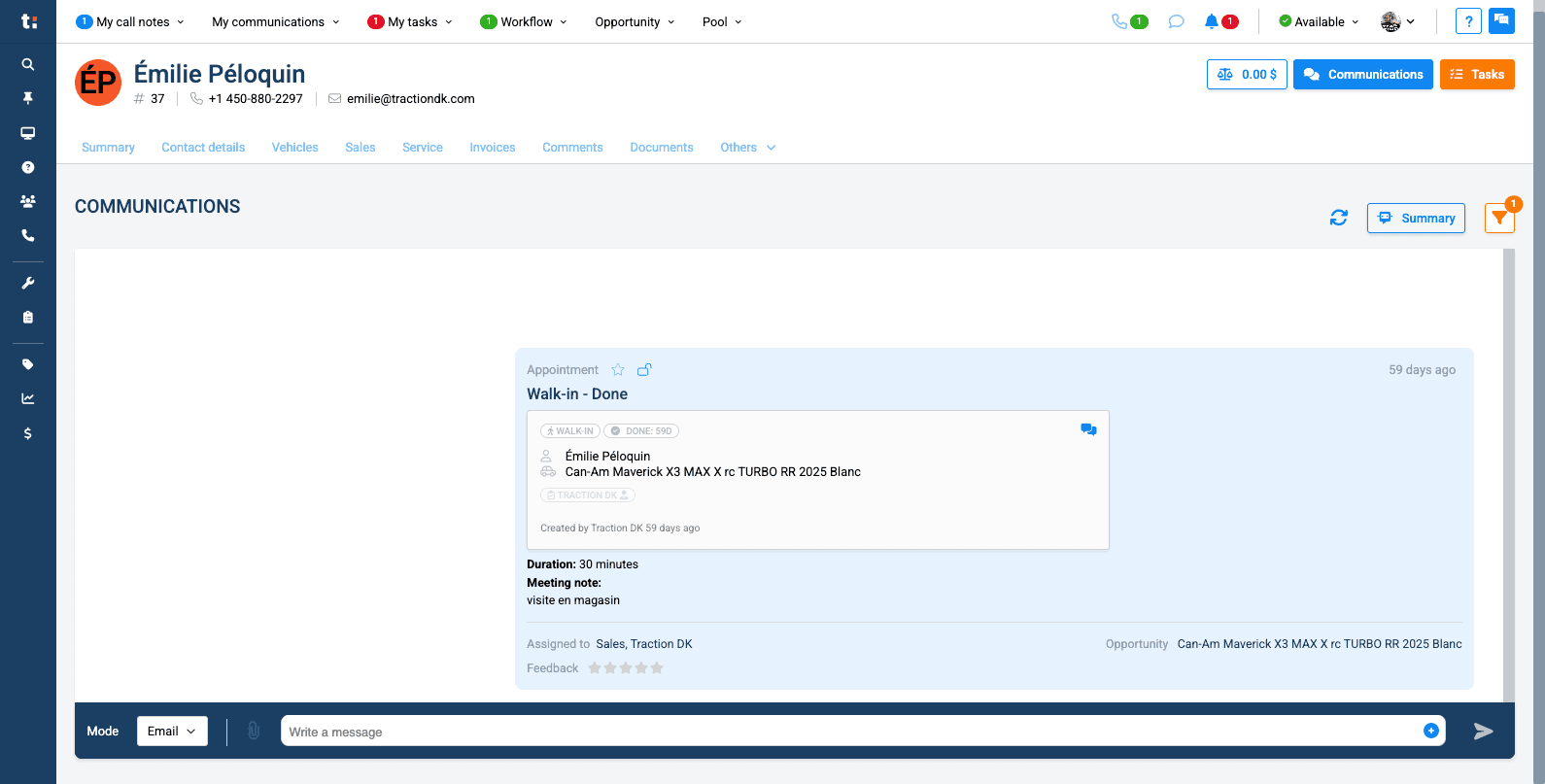Viewport: 1545px width, 784px height.
Task: Click the dollar sign icon in the sidebar
Action: click(28, 433)
